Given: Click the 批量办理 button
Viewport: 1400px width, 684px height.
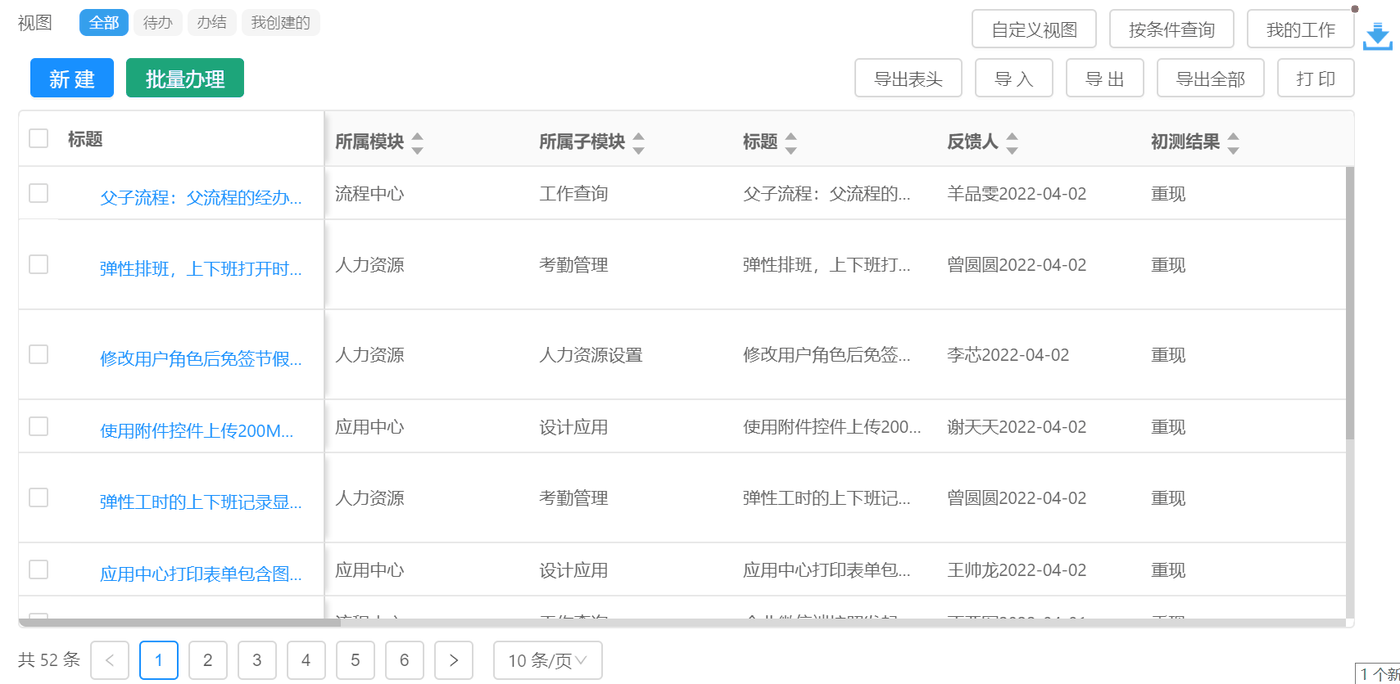Looking at the screenshot, I should click(185, 78).
